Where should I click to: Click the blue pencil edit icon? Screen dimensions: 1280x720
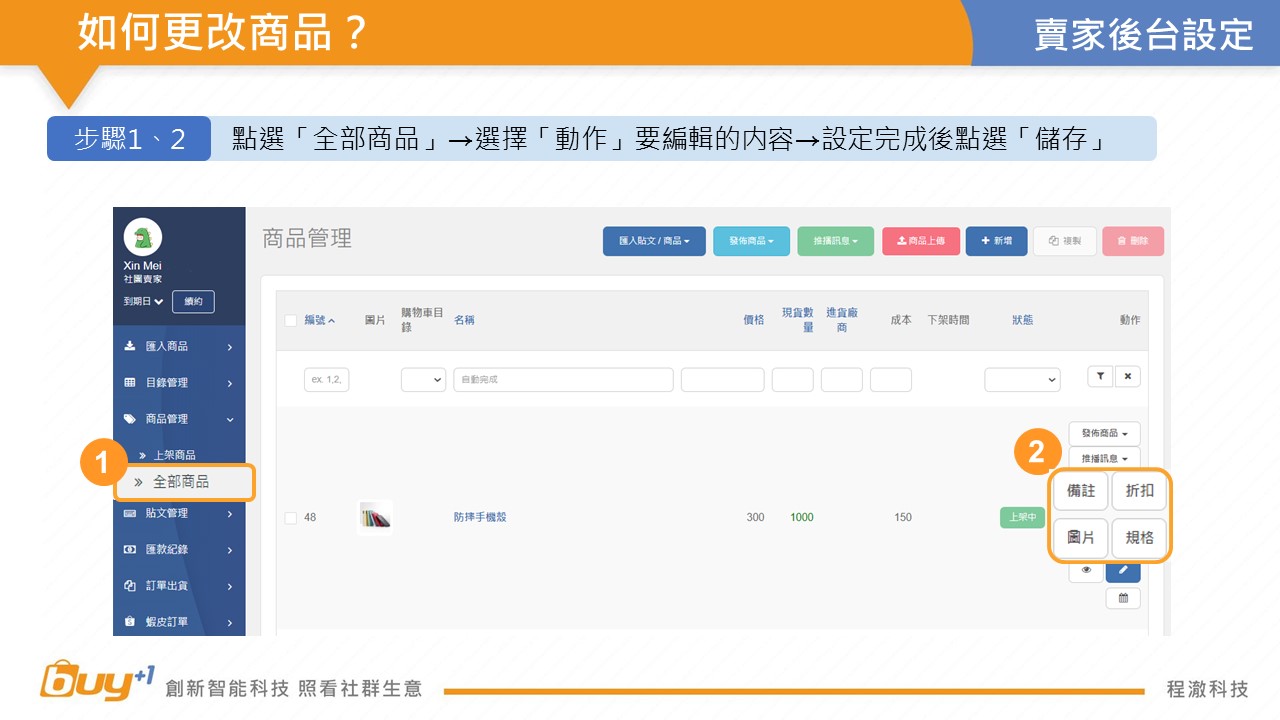1123,571
